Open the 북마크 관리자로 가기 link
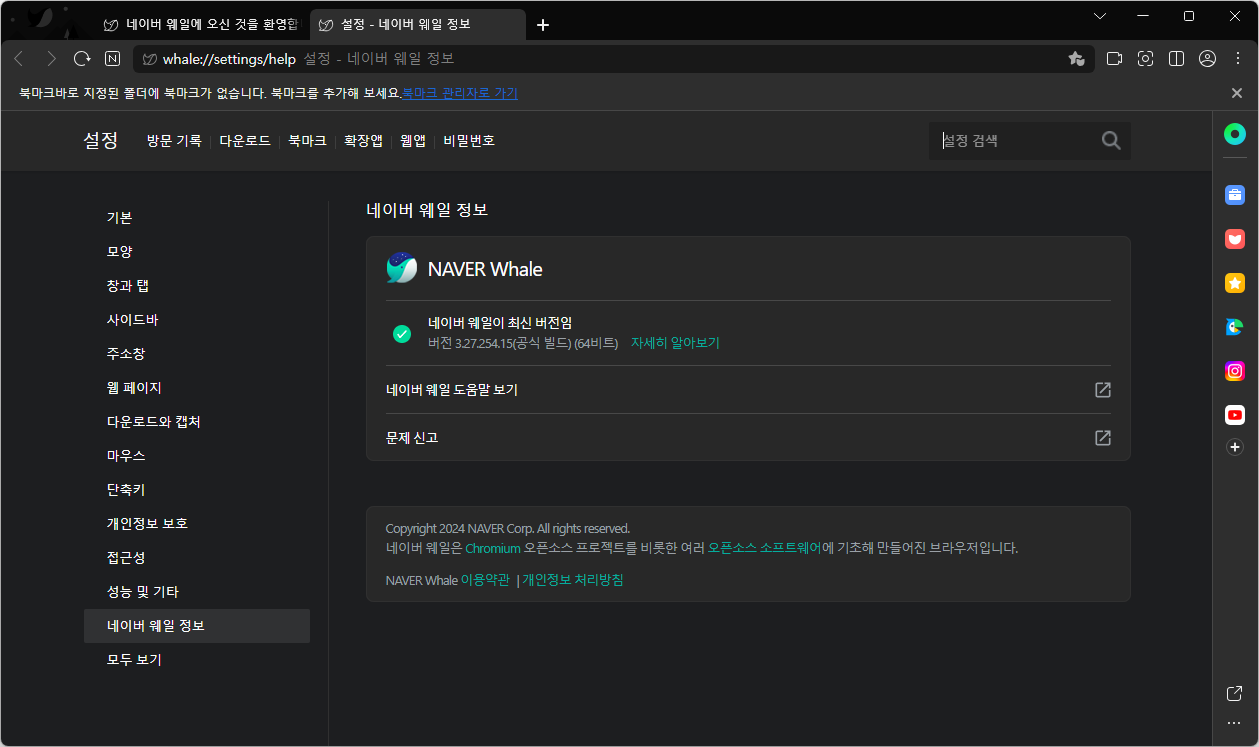Image resolution: width=1259 pixels, height=747 pixels. click(460, 93)
